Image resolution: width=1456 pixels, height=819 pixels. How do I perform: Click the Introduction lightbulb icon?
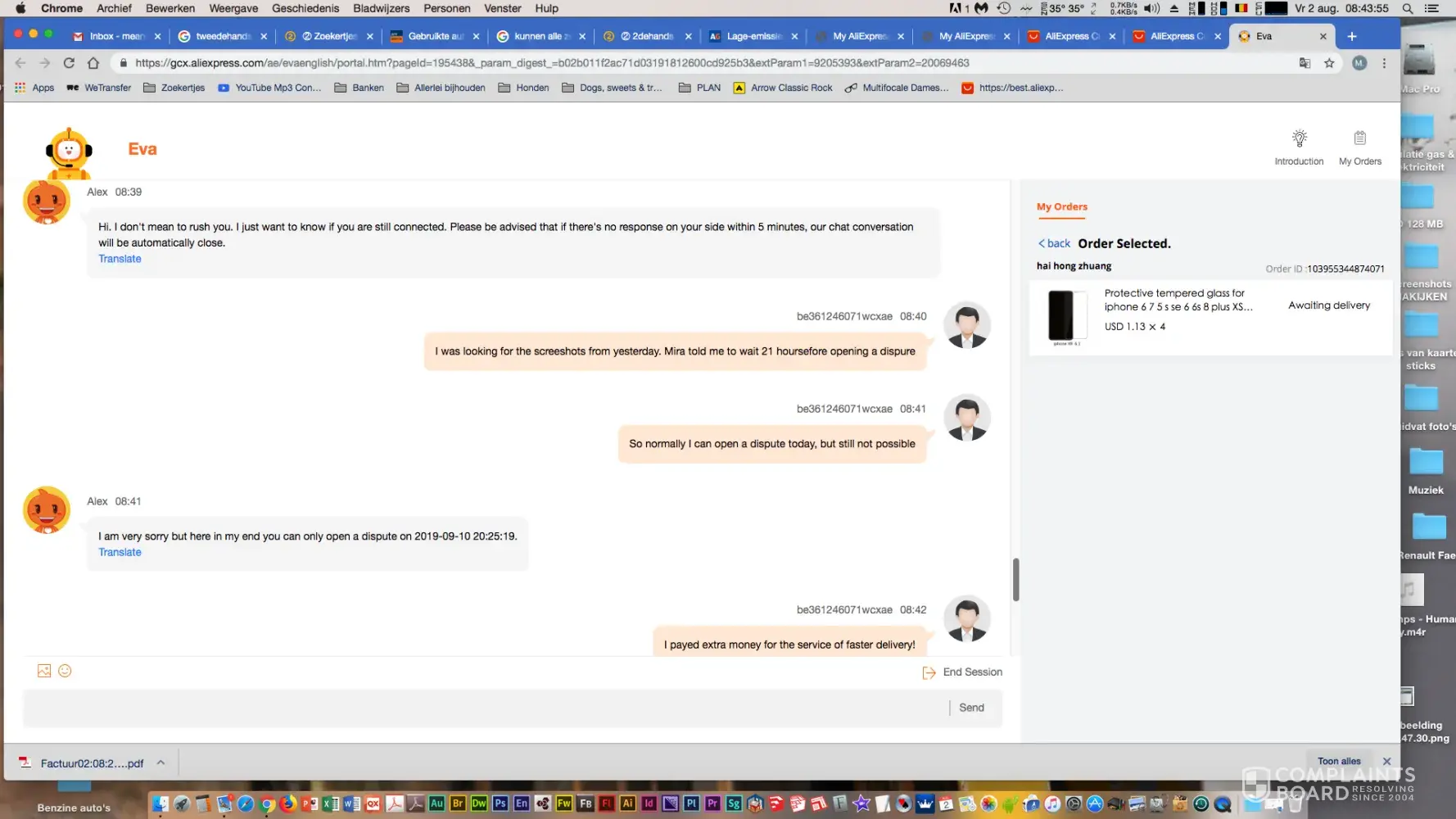[x=1299, y=138]
